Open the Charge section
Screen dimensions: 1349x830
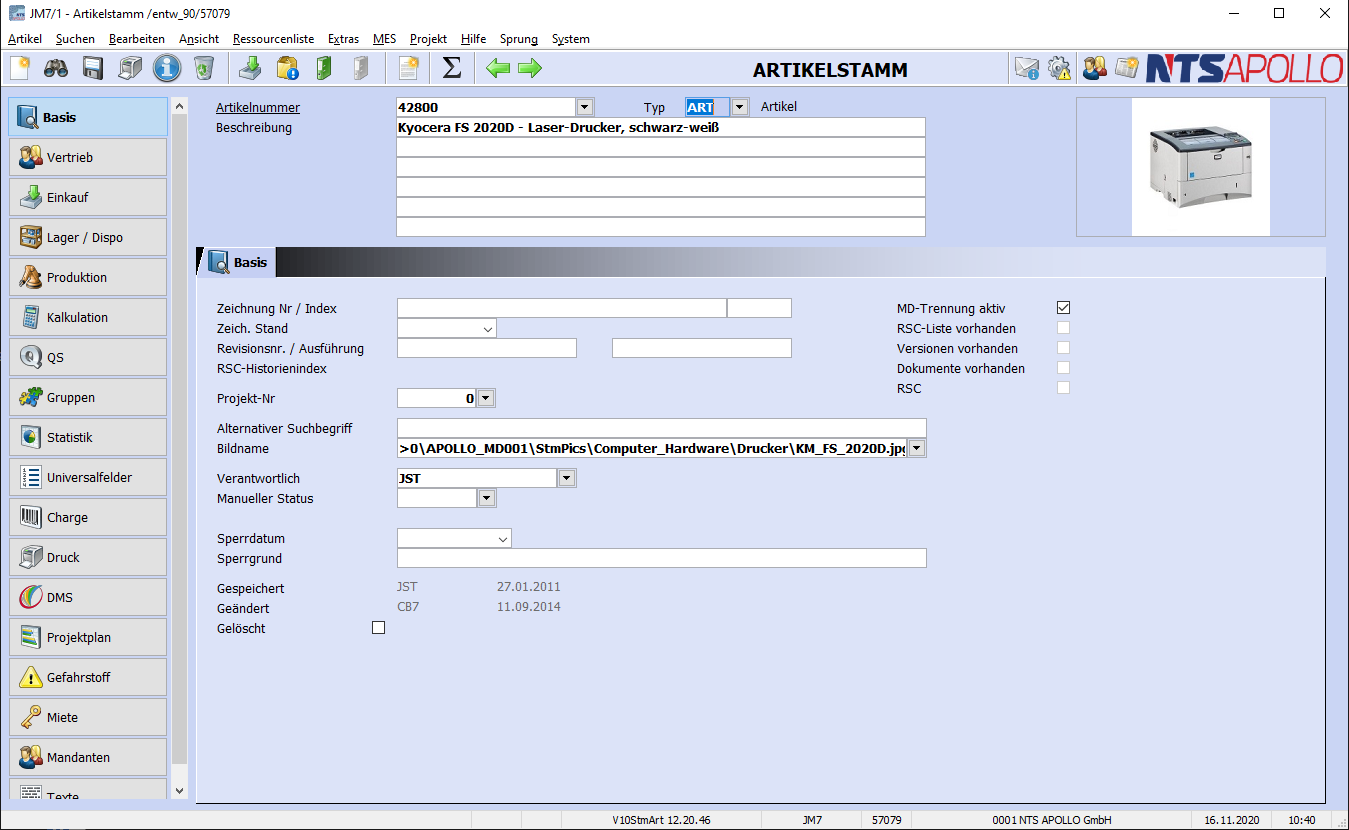pos(88,517)
